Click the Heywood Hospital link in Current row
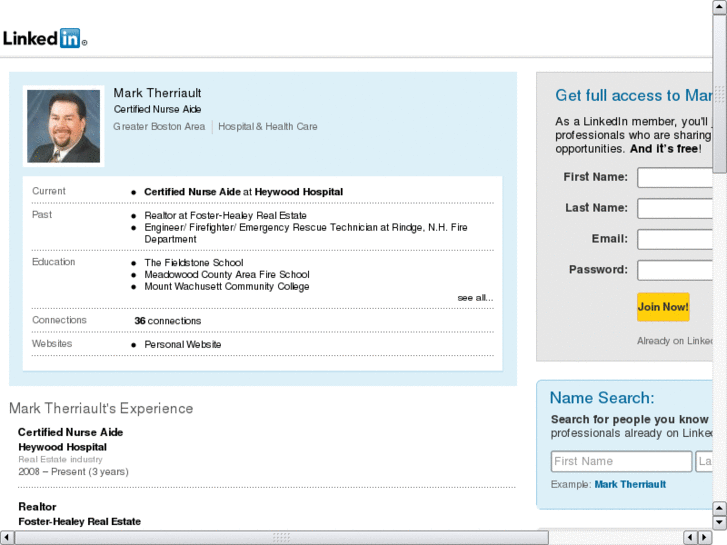The width and height of the screenshot is (727, 545). pyautogui.click(x=299, y=192)
